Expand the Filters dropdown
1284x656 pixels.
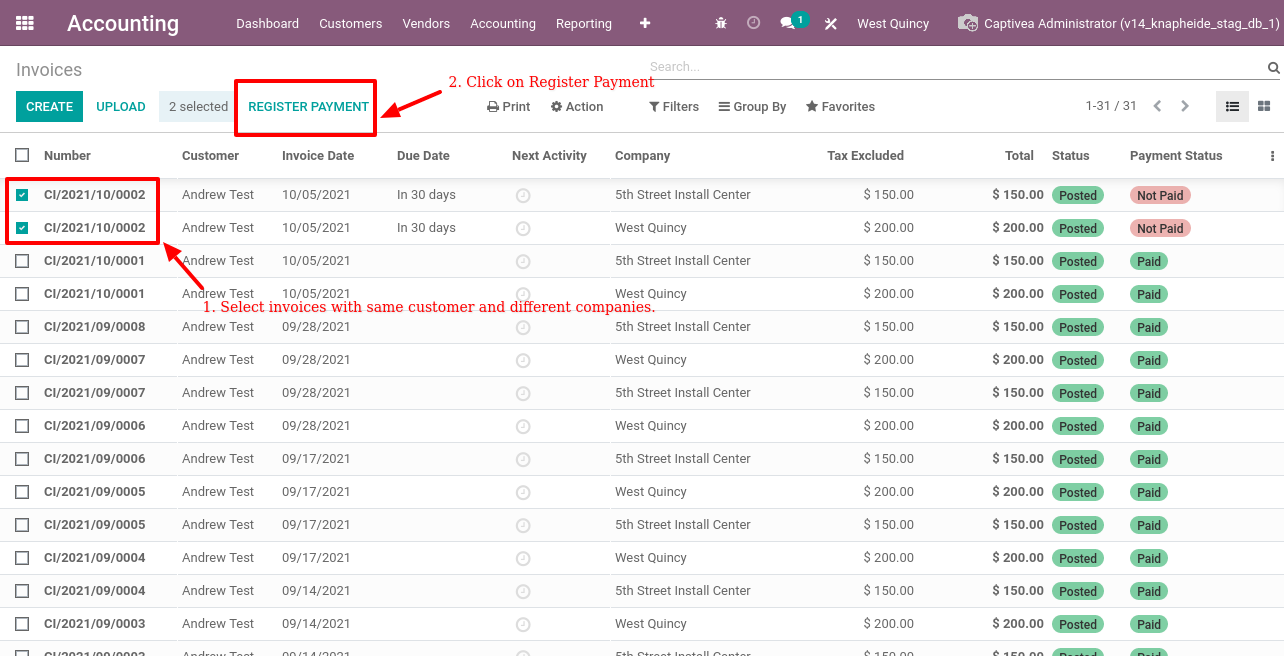pyautogui.click(x=674, y=107)
